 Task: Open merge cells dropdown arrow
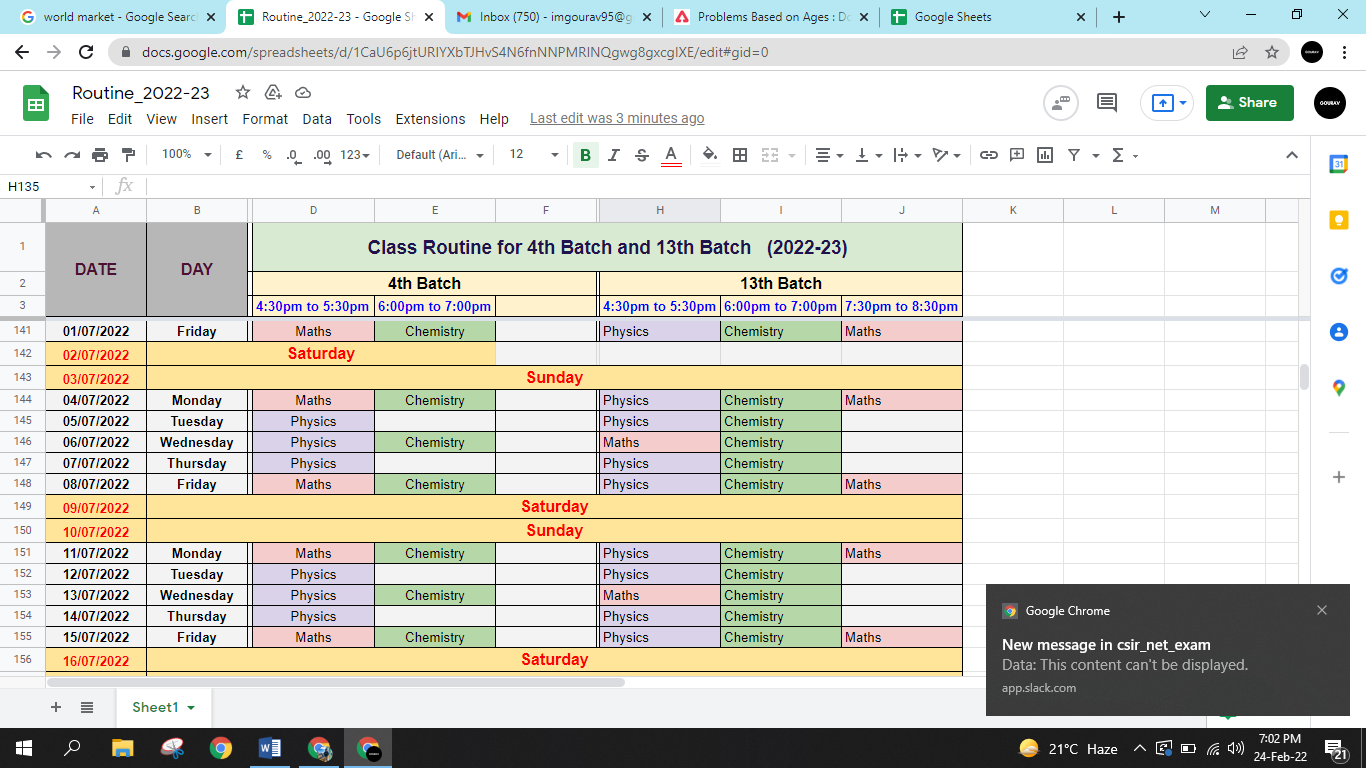point(792,155)
